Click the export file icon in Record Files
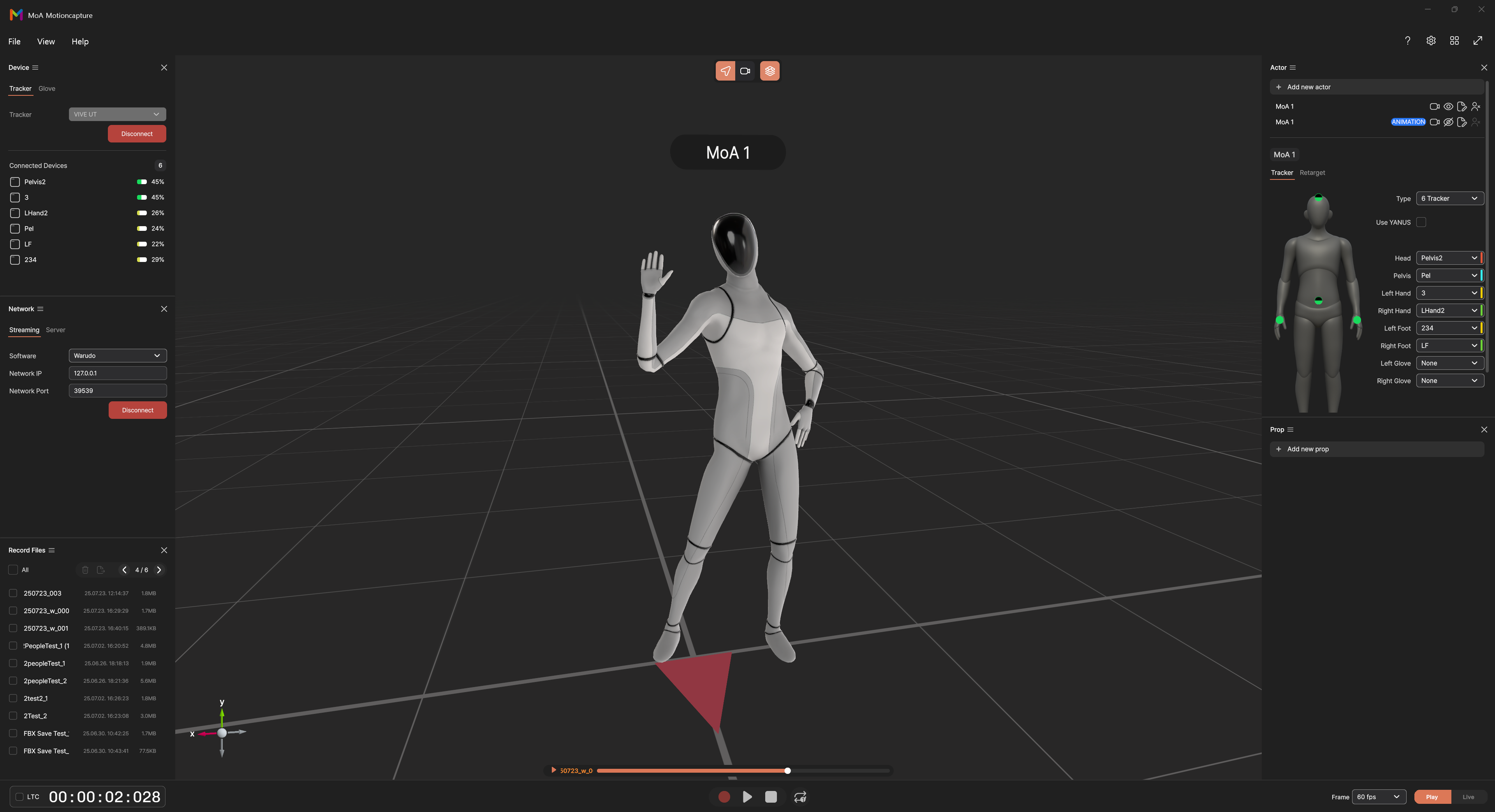 (x=100, y=569)
